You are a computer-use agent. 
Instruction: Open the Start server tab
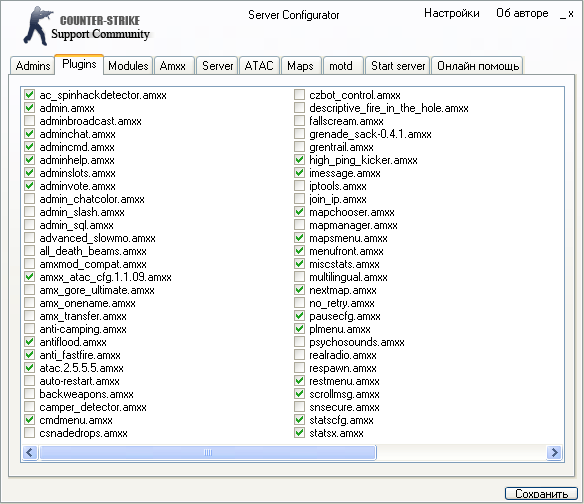pyautogui.click(x=398, y=66)
